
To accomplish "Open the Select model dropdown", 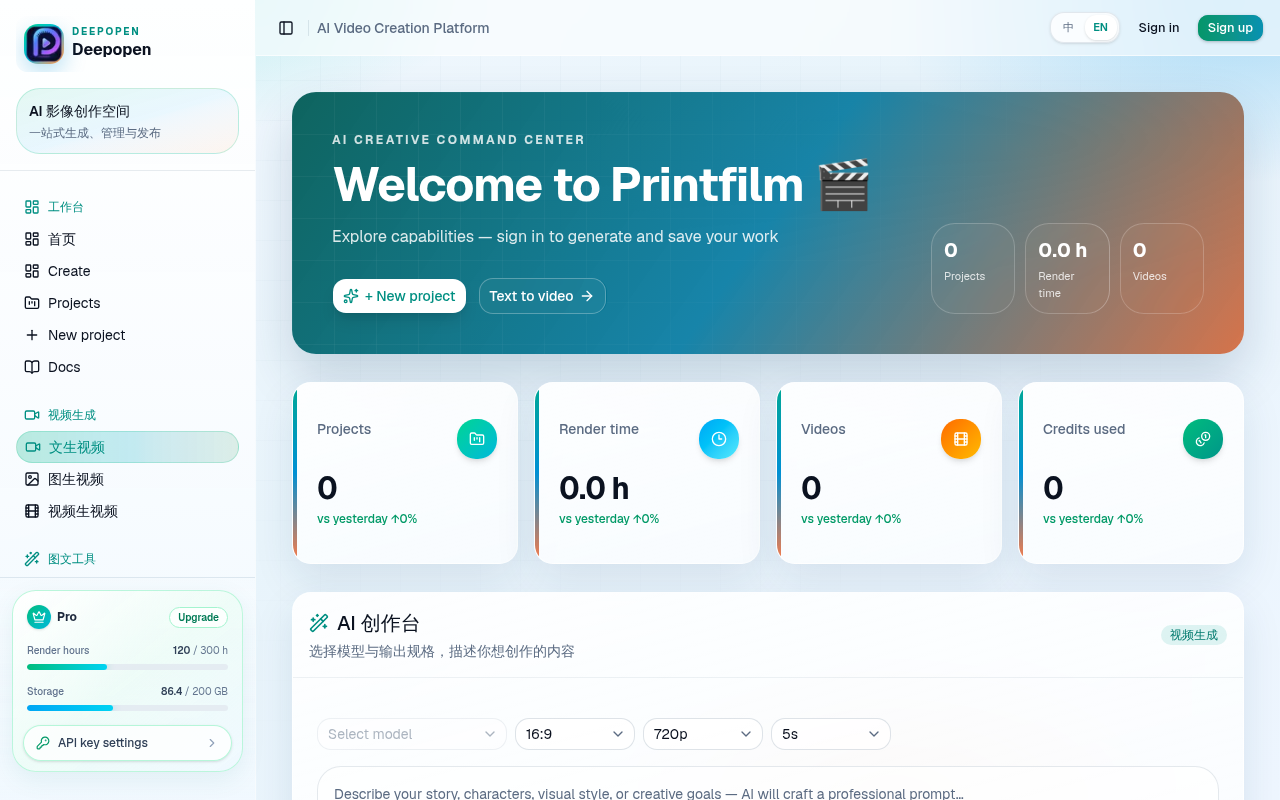I will pos(412,734).
